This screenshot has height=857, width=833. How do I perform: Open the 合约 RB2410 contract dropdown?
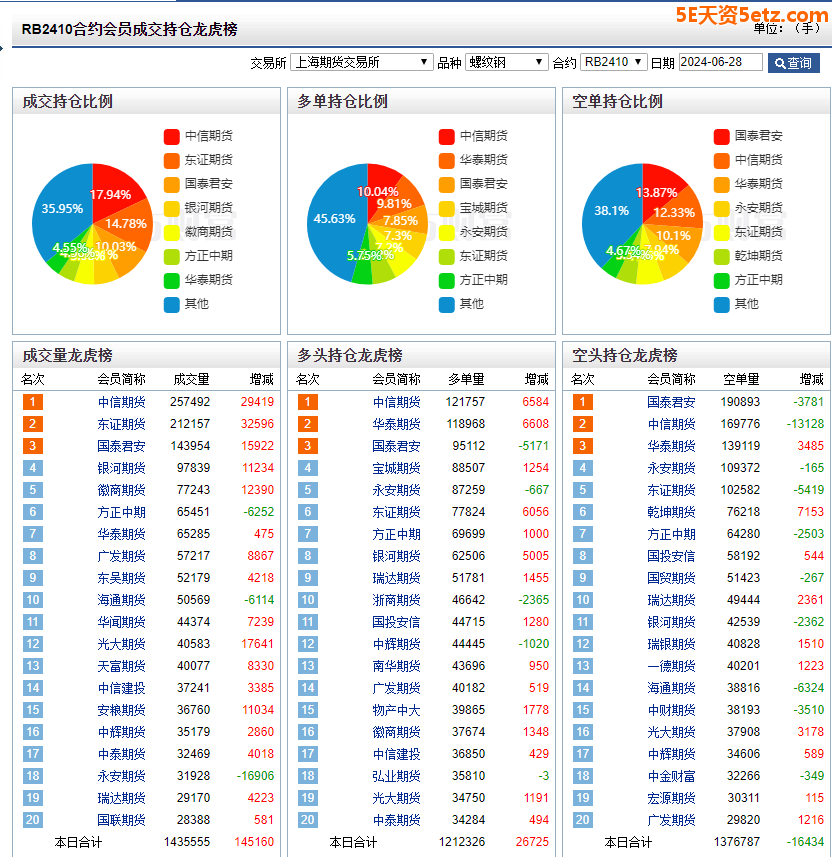coord(613,62)
